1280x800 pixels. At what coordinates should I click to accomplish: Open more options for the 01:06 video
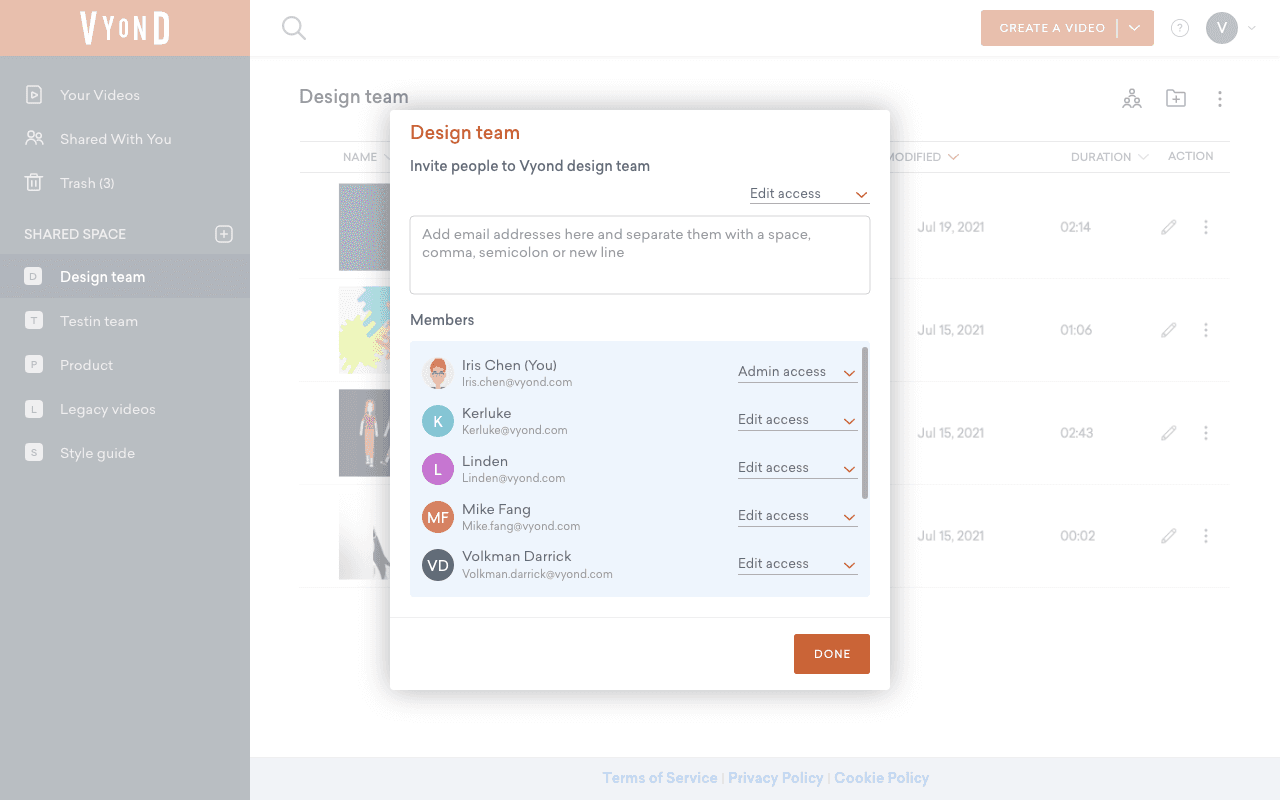pyautogui.click(x=1206, y=330)
